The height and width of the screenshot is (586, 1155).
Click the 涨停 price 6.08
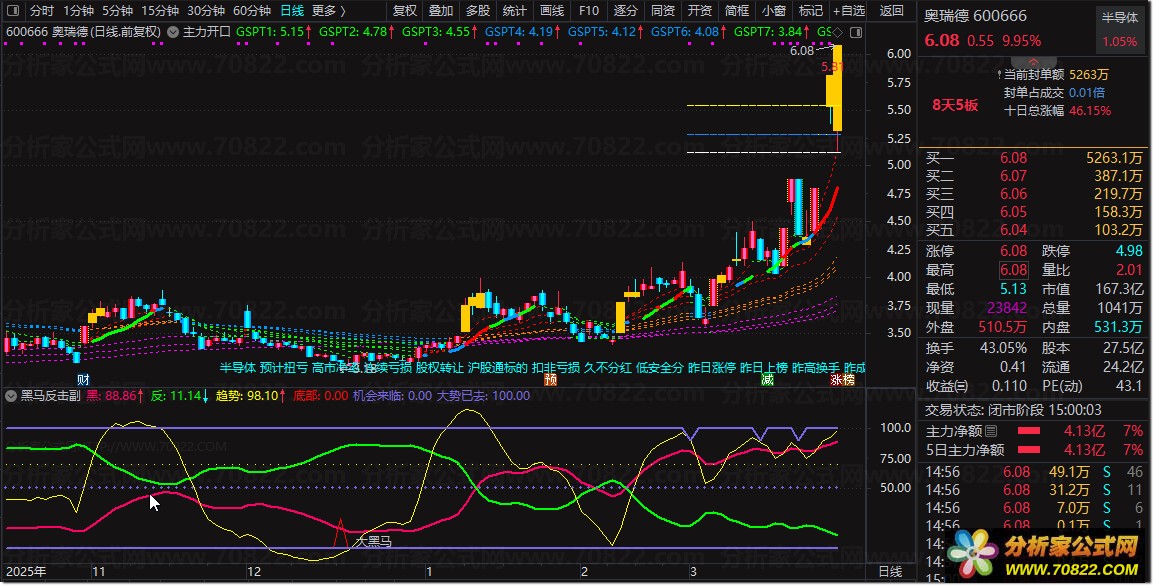coord(1014,252)
